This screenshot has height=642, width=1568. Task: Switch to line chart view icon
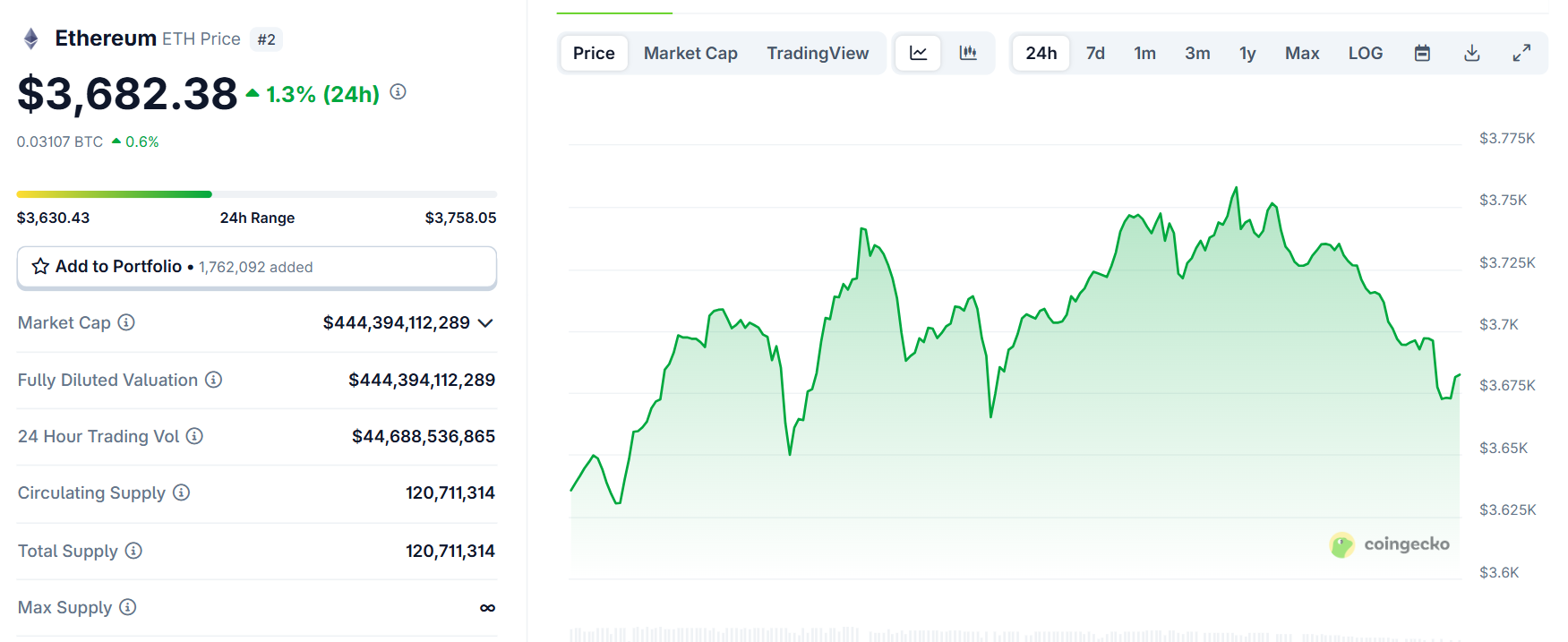tap(919, 53)
